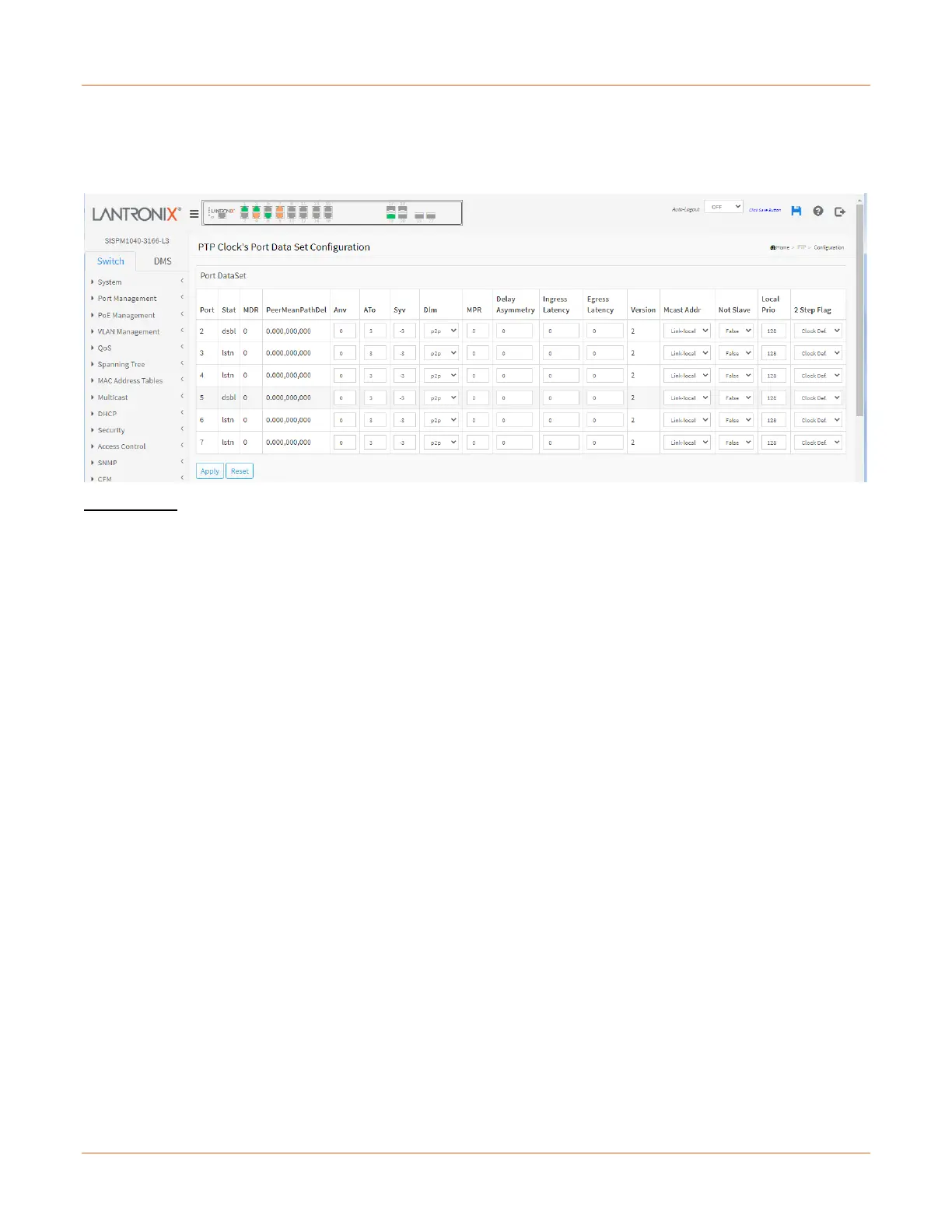952x1232 pixels.
Task: Click the dsbl status in port 2 row
Action: click(229, 331)
